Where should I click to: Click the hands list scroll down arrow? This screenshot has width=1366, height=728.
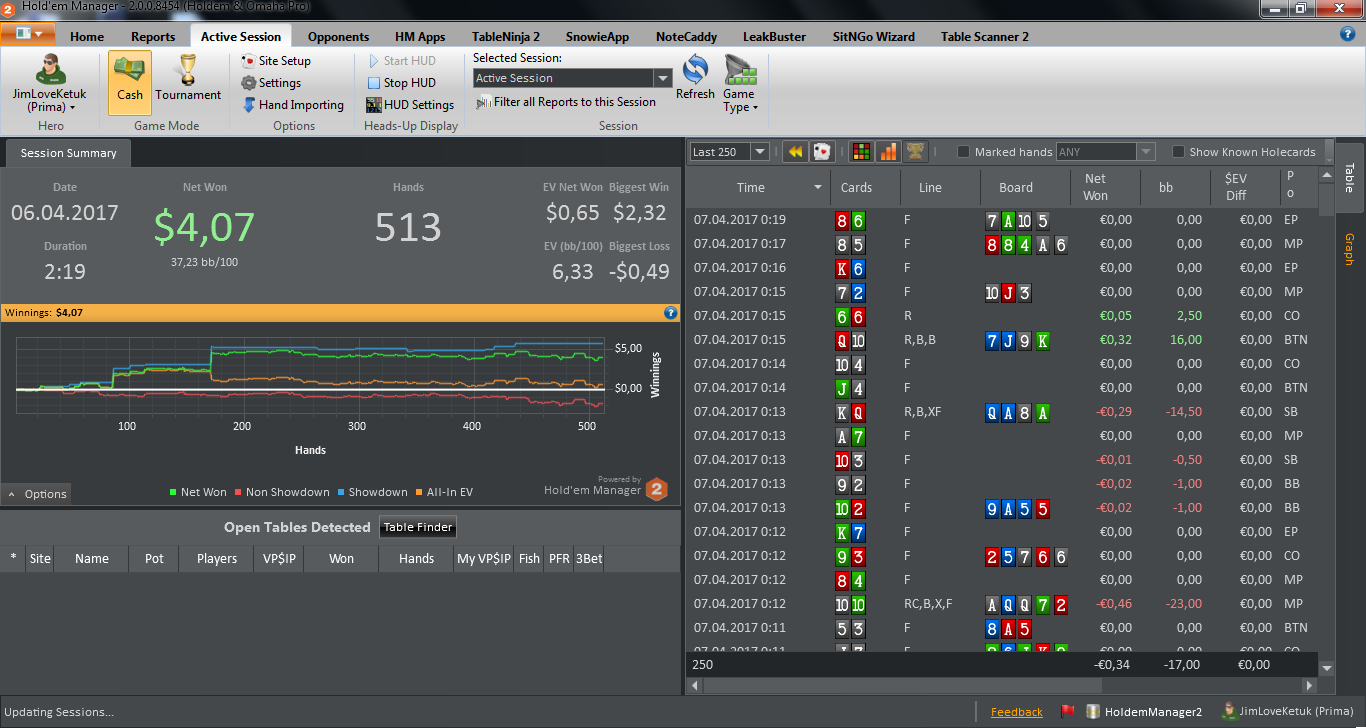pyautogui.click(x=1327, y=668)
